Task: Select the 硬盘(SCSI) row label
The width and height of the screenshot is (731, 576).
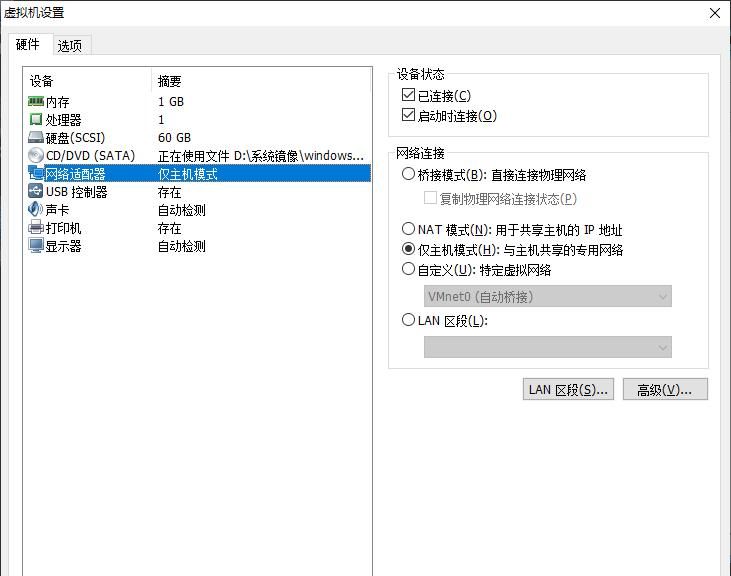Action: [x=76, y=138]
